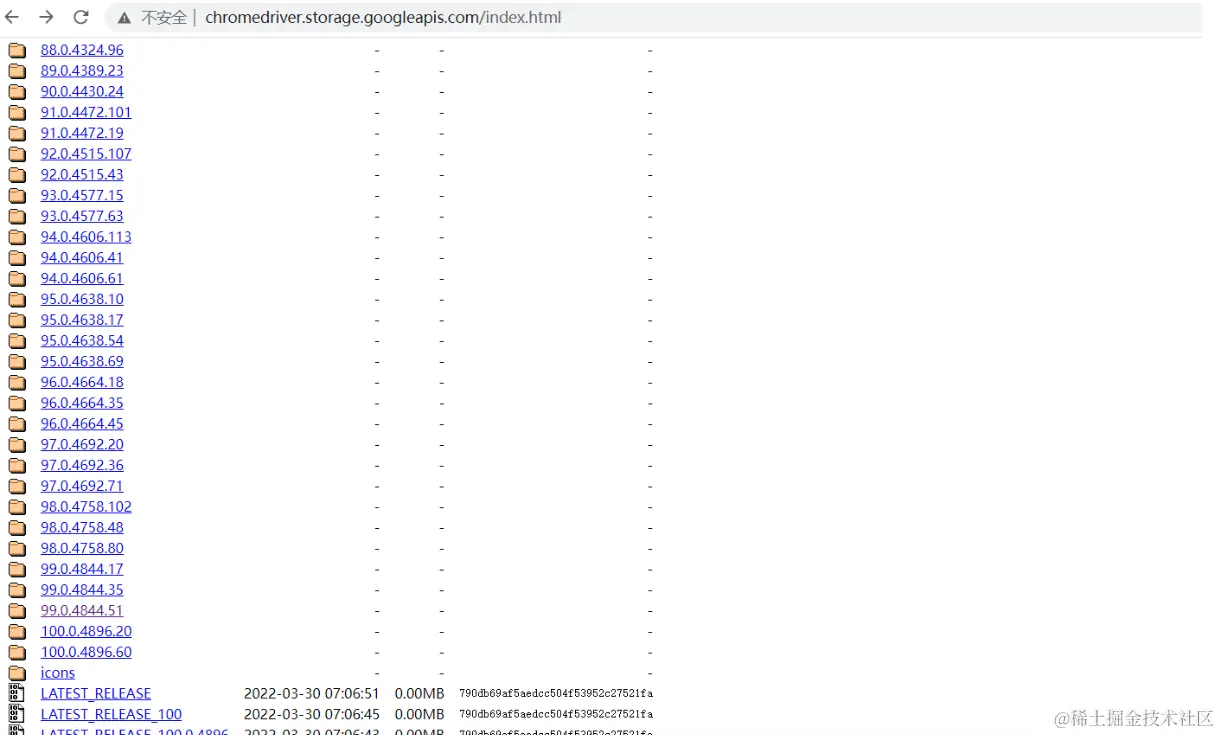Open the 94.0.4606.61 folder link
Viewport: 1220px width, 735px height.
(82, 278)
